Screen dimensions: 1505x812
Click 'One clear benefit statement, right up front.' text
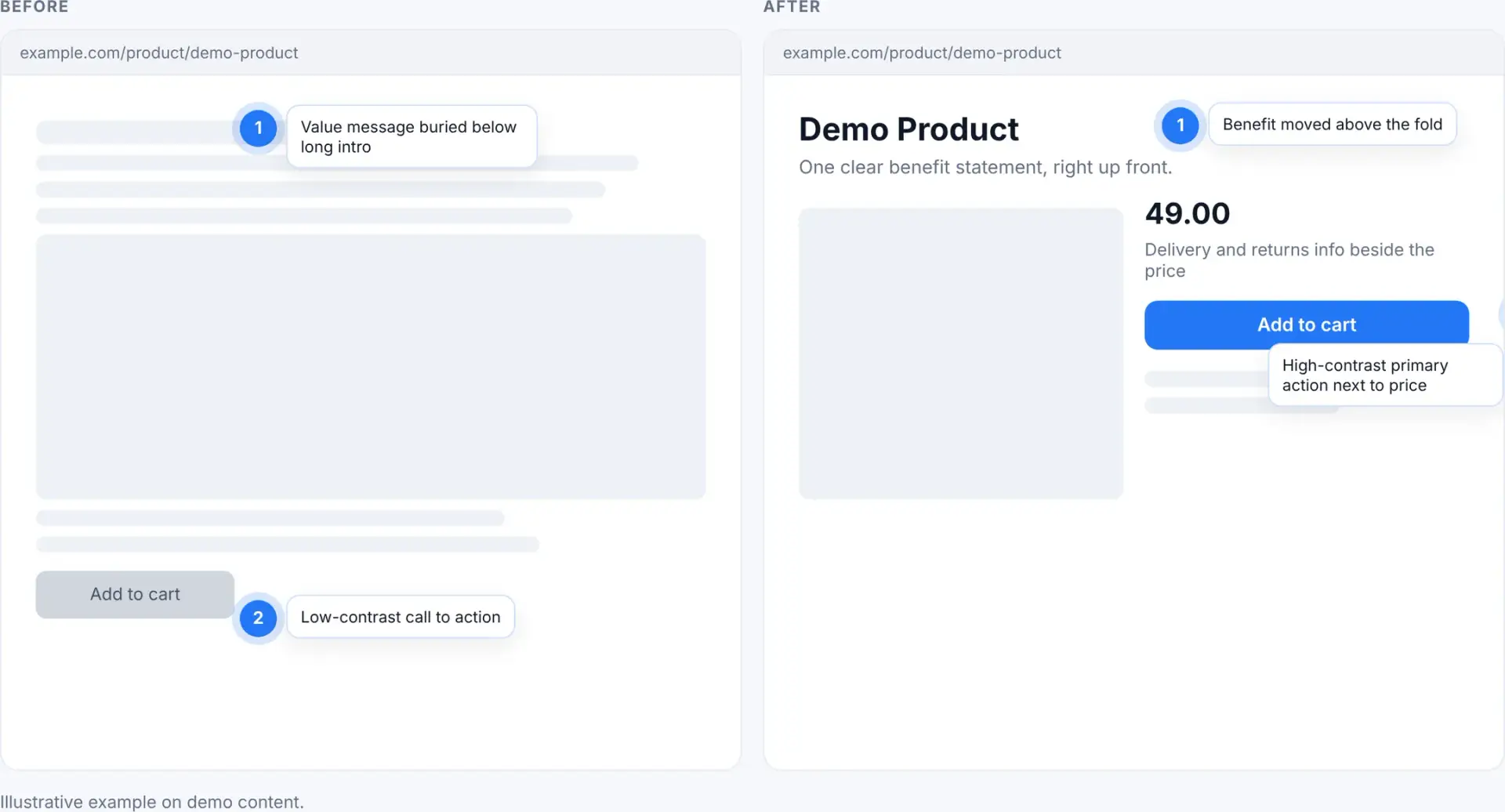click(x=985, y=167)
